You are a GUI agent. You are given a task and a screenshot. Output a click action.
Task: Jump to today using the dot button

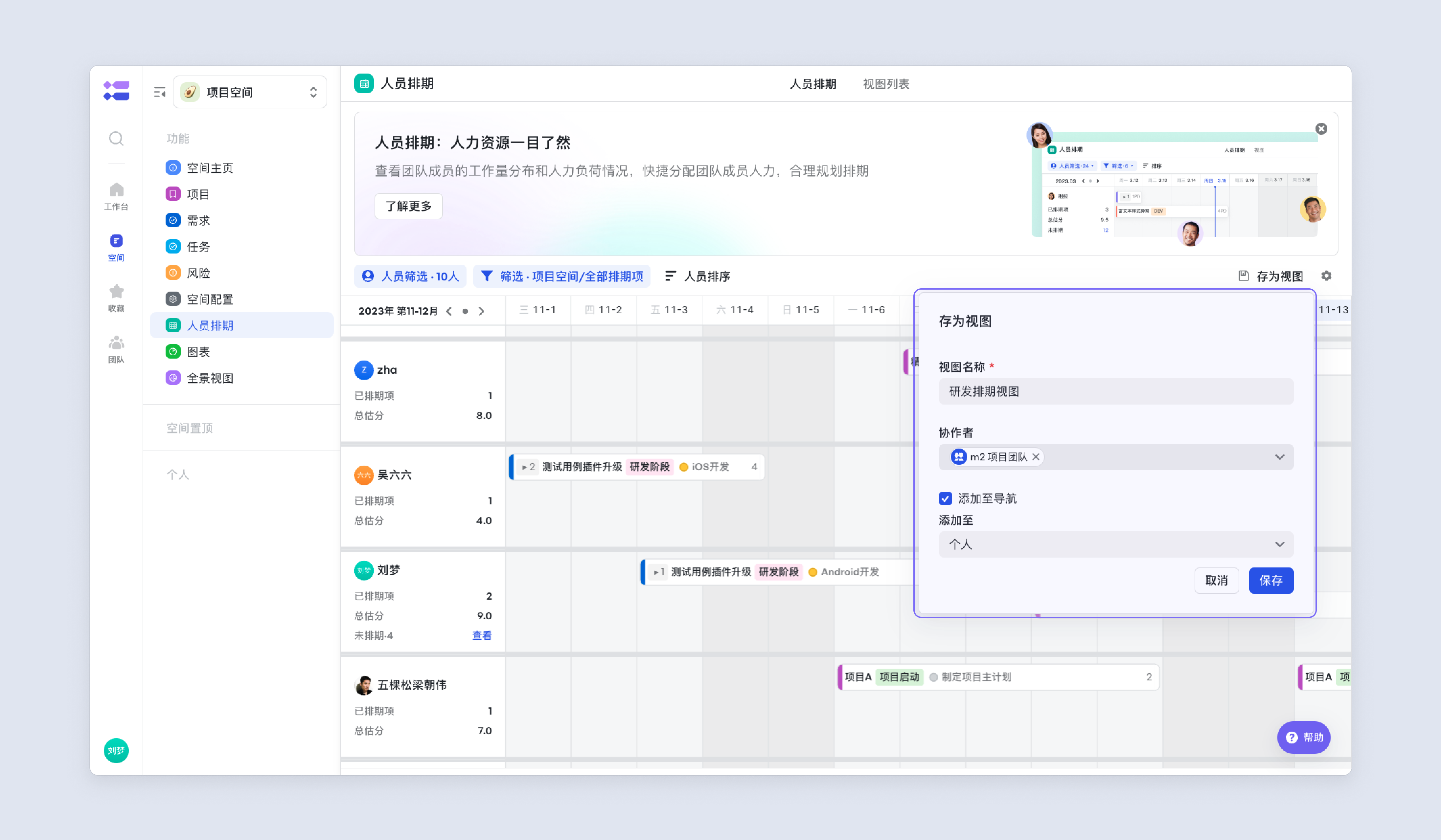click(x=465, y=311)
